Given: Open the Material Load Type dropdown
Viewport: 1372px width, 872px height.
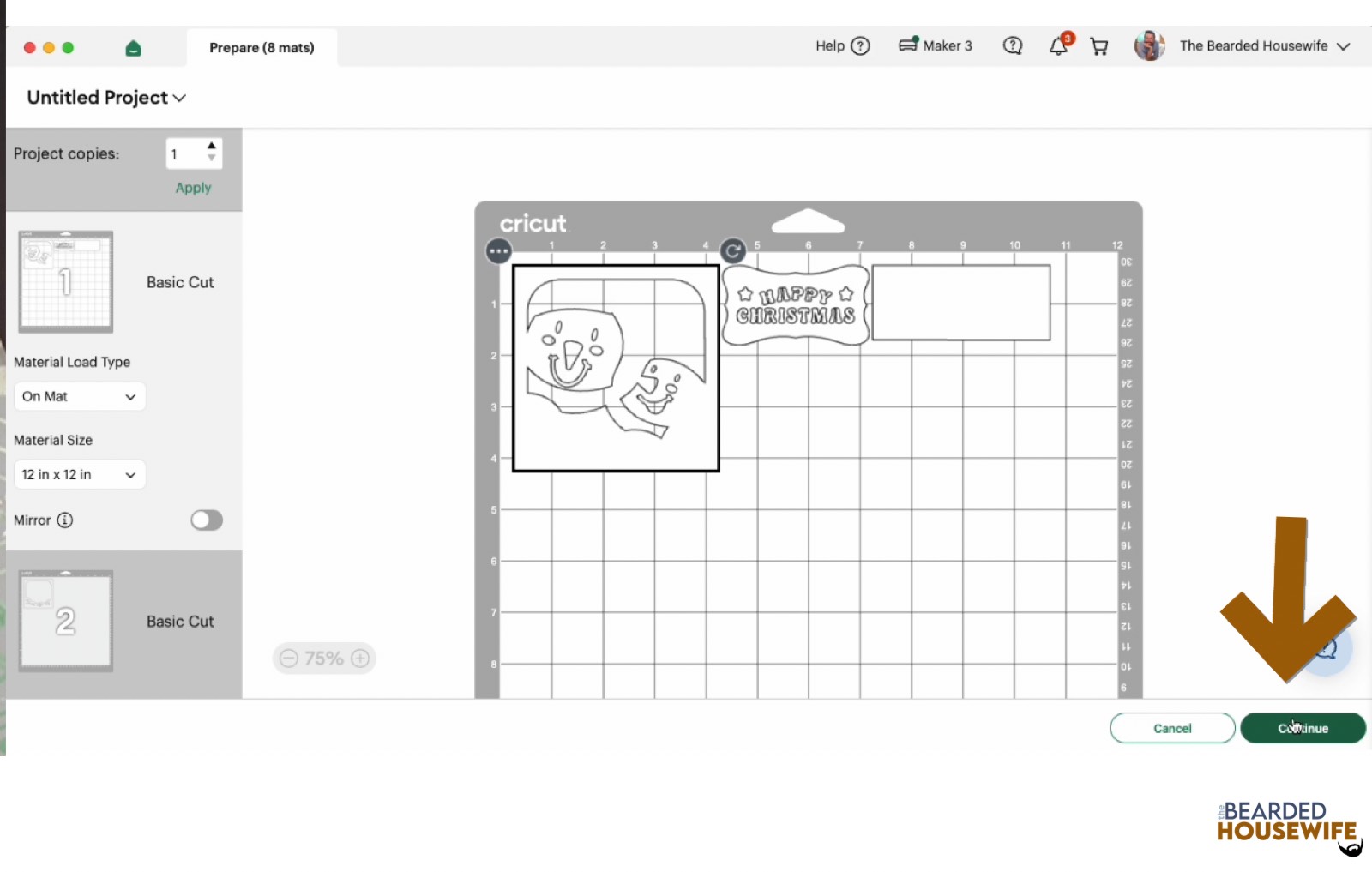Looking at the screenshot, I should (x=80, y=396).
